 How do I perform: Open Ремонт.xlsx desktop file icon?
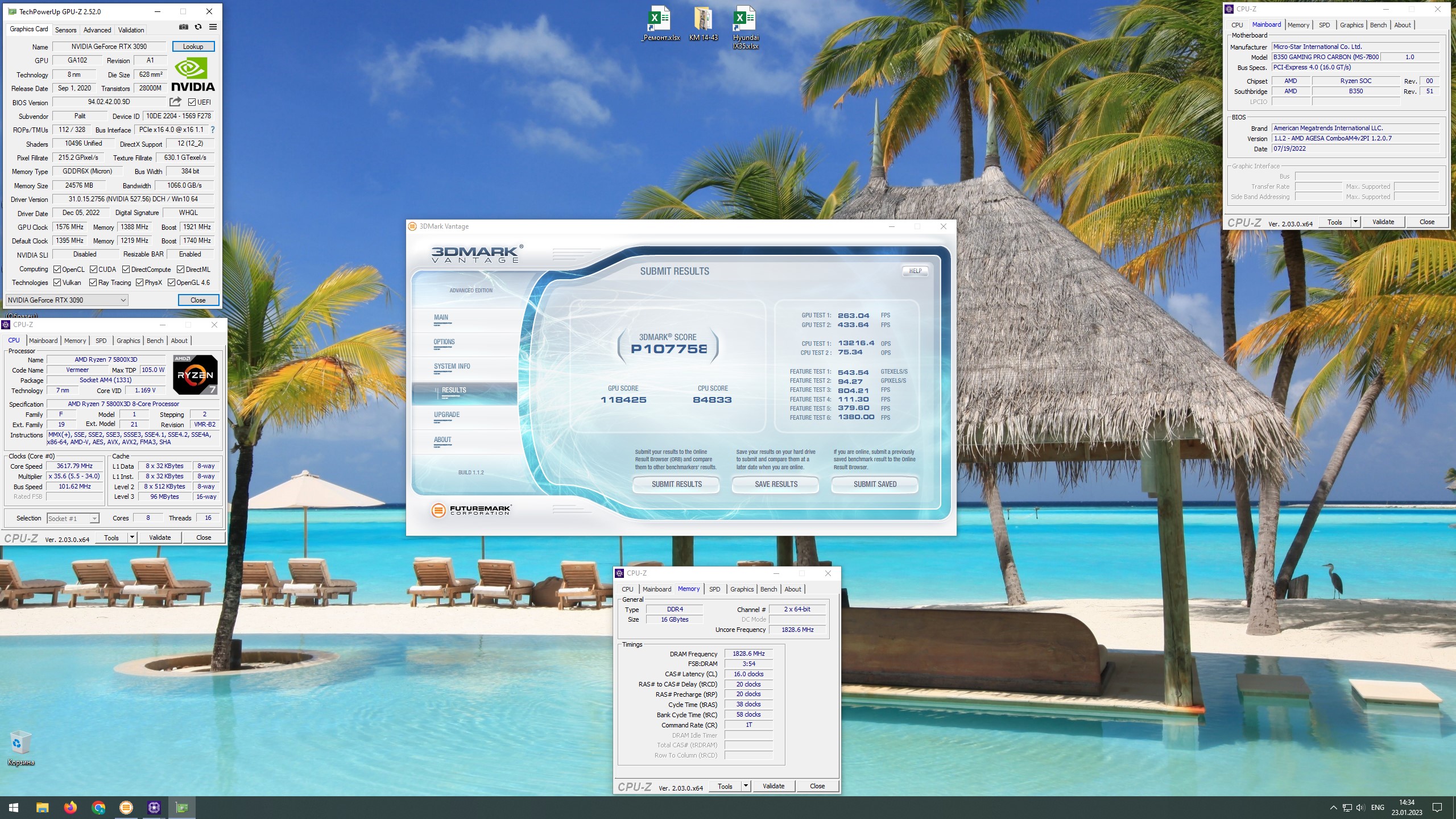point(660,23)
